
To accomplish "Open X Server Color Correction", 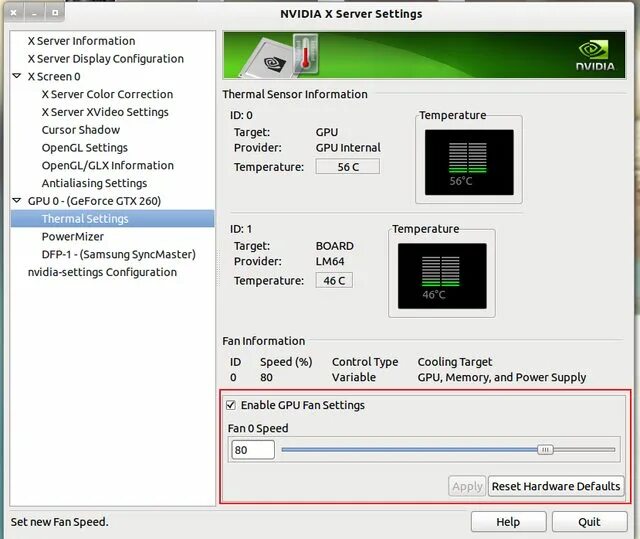I will 107,94.
